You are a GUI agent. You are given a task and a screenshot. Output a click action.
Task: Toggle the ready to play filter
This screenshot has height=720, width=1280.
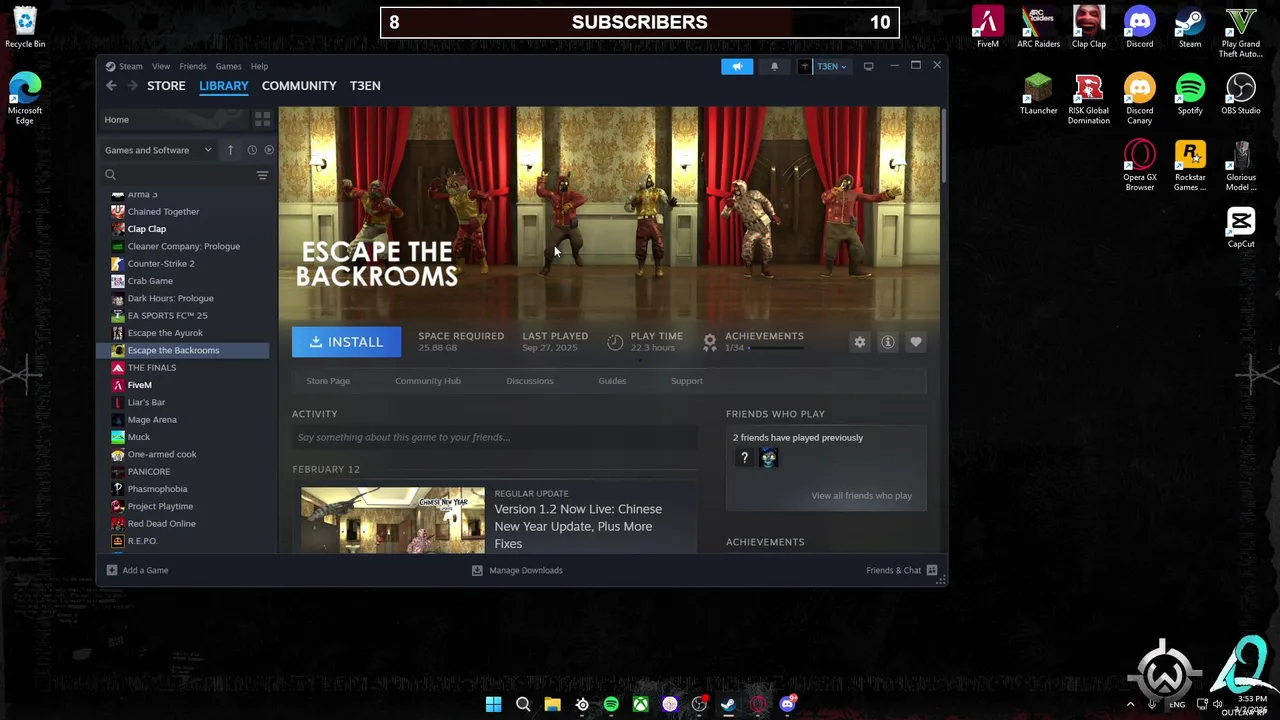[x=268, y=150]
